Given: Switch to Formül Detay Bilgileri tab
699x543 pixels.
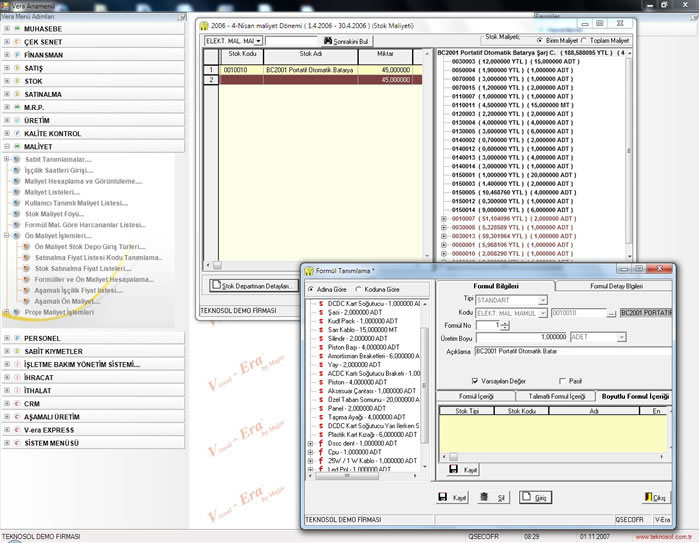Looking at the screenshot, I should point(616,286).
